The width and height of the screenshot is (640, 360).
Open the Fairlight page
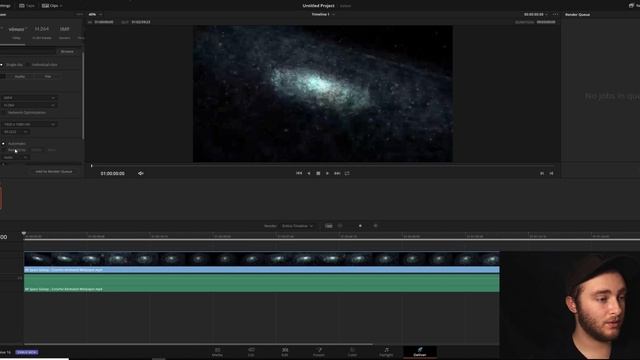point(386,352)
